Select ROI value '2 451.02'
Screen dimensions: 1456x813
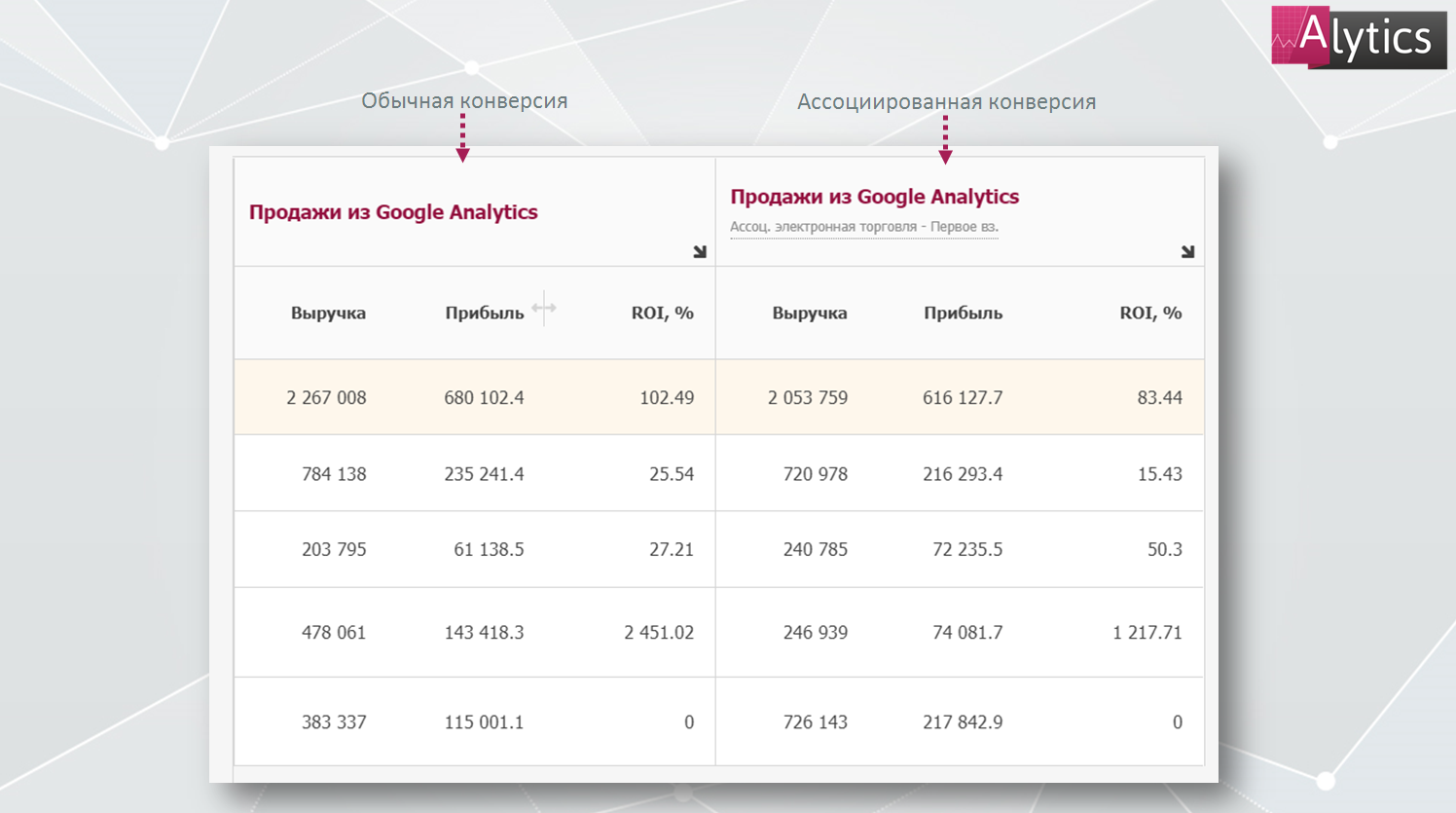[659, 633]
